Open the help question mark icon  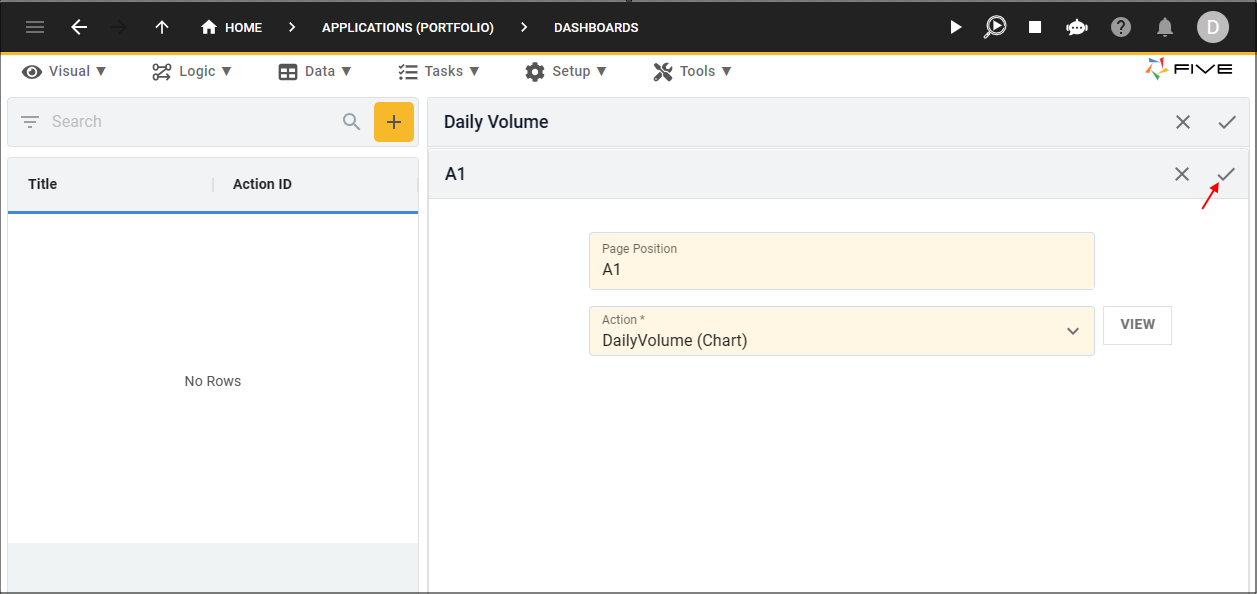1121,27
